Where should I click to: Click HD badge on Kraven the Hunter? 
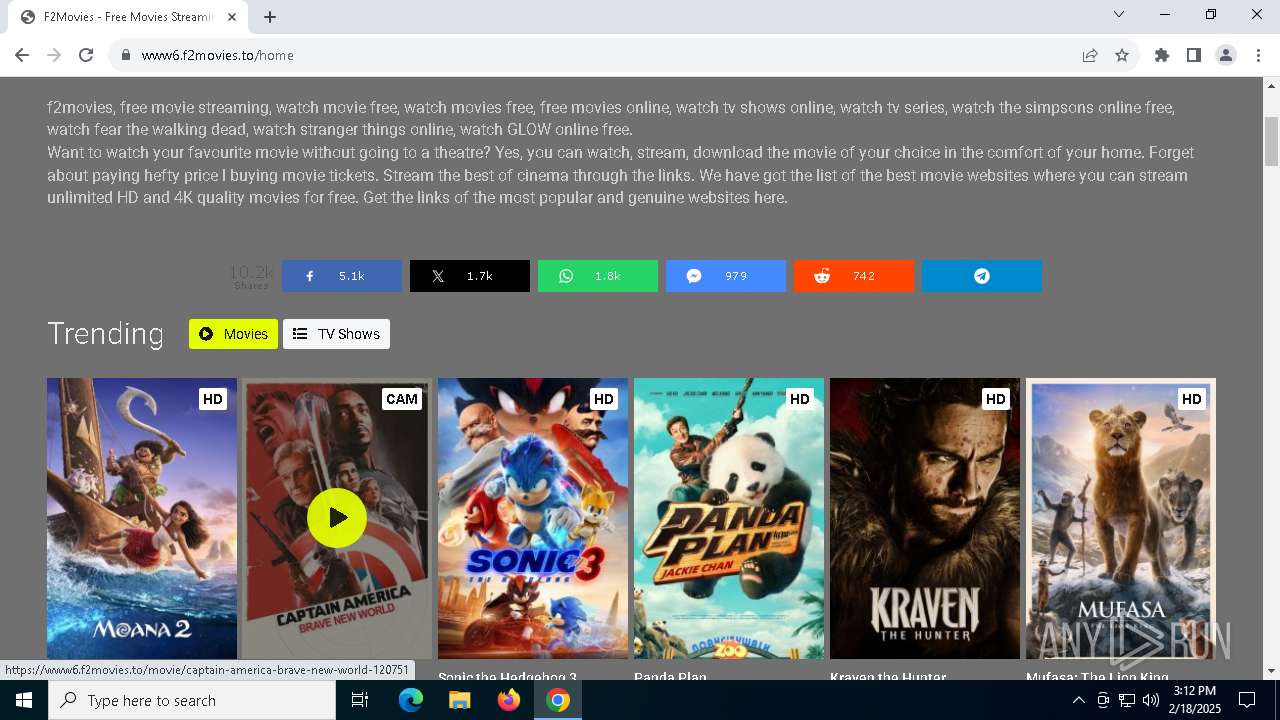(x=995, y=399)
